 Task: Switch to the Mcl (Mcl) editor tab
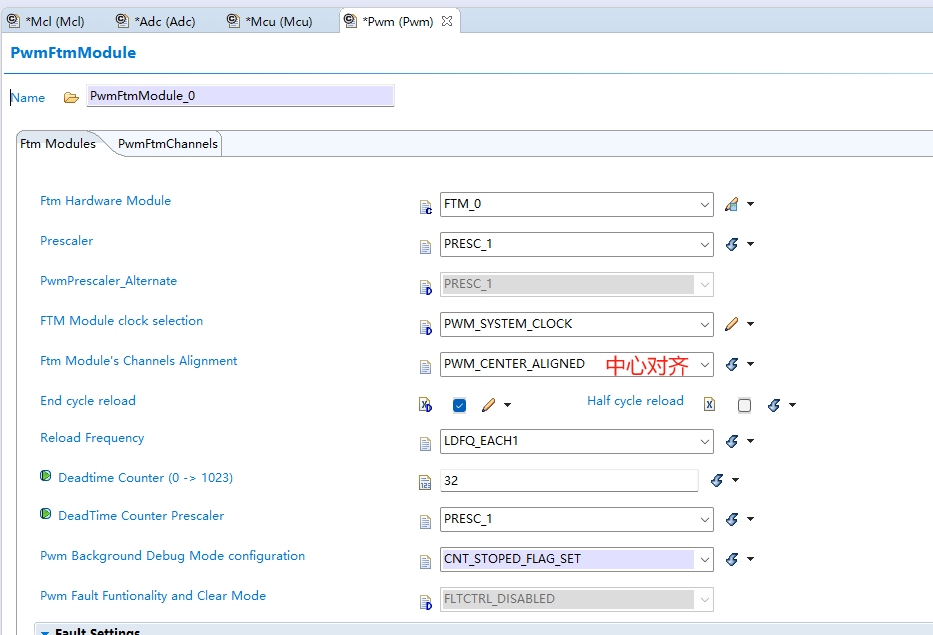point(46,21)
